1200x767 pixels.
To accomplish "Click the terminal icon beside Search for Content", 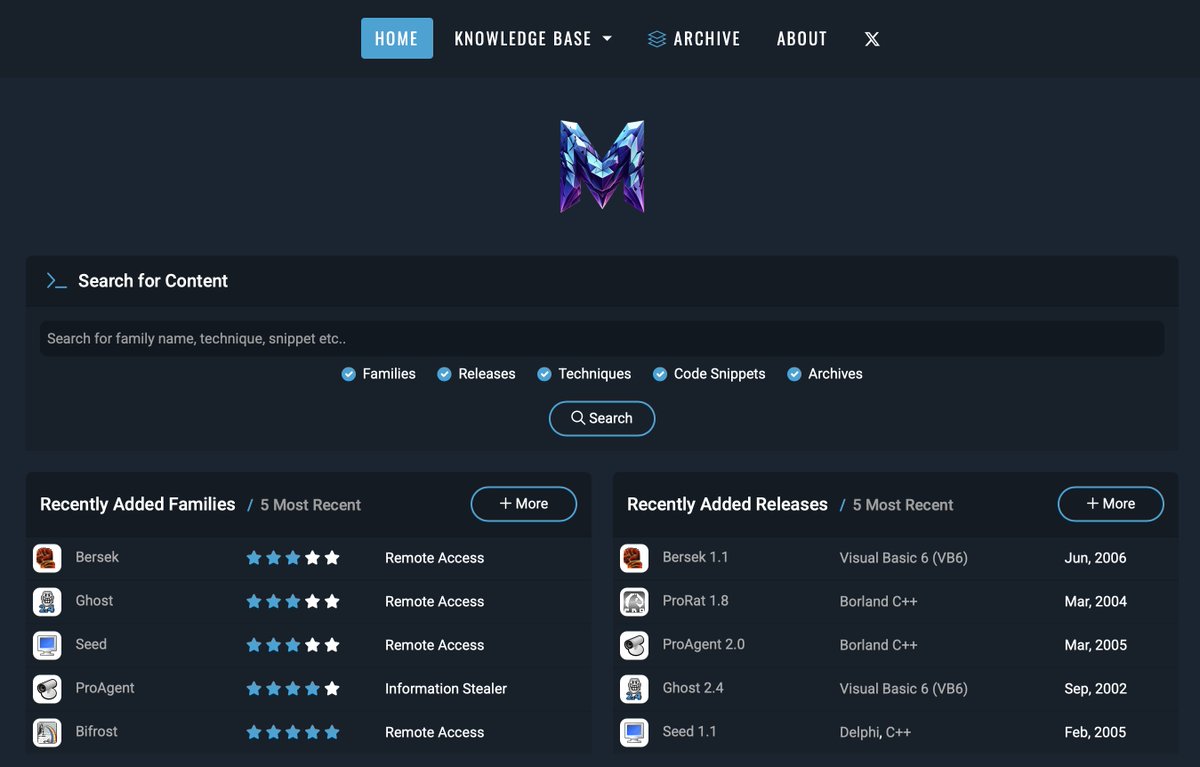I will 57,281.
